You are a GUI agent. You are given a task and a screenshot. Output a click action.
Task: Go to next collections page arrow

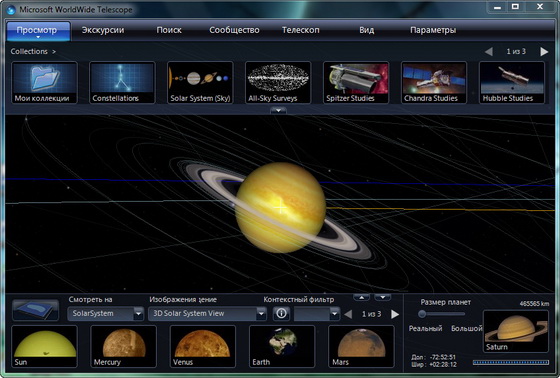coord(544,52)
